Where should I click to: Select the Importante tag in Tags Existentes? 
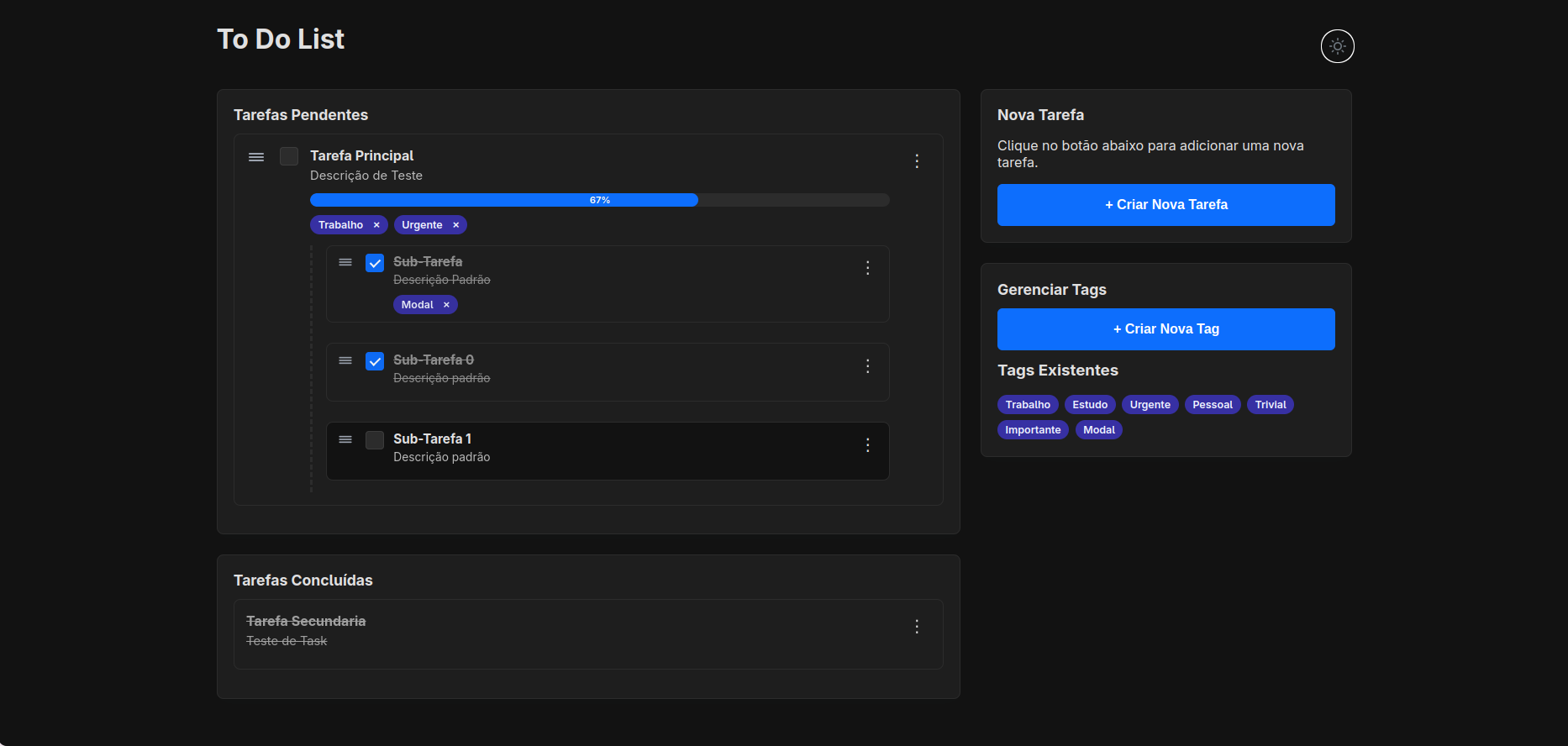(1033, 430)
